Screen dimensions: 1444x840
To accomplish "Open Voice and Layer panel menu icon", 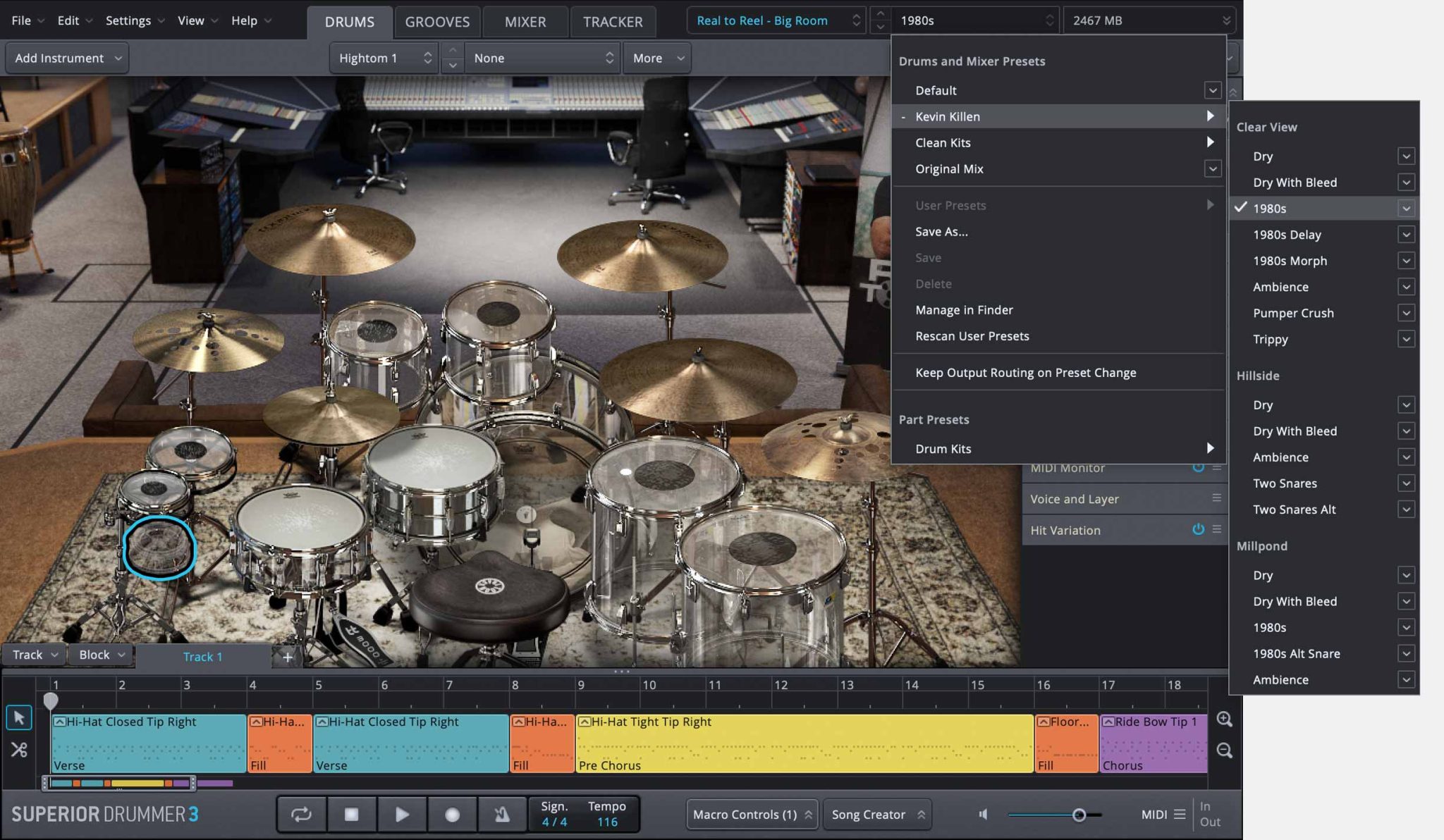I will [x=1216, y=498].
